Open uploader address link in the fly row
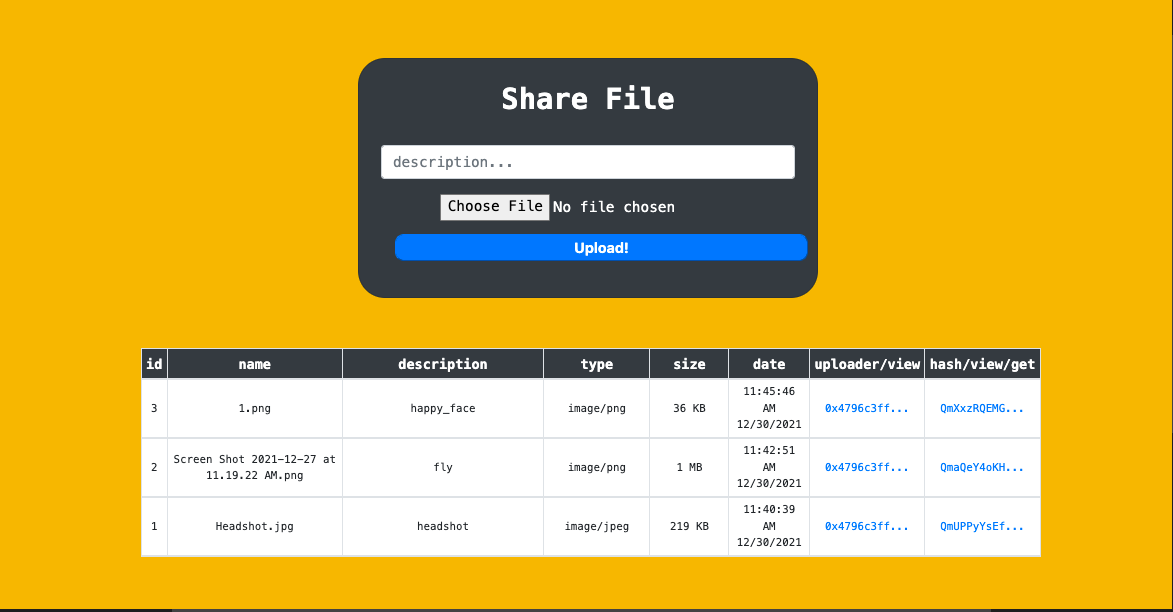This screenshot has width=1173, height=612. tap(866, 467)
